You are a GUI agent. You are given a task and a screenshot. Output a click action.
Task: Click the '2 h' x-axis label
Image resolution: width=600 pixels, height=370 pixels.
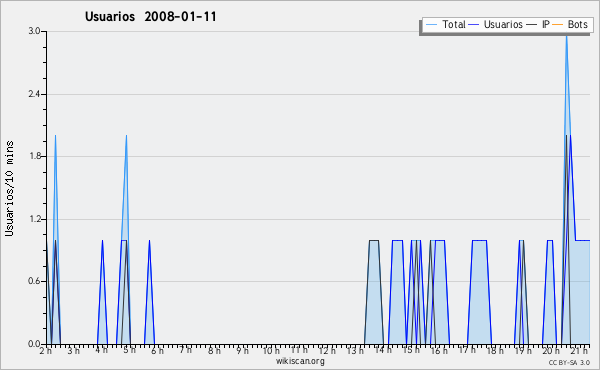click(x=46, y=350)
